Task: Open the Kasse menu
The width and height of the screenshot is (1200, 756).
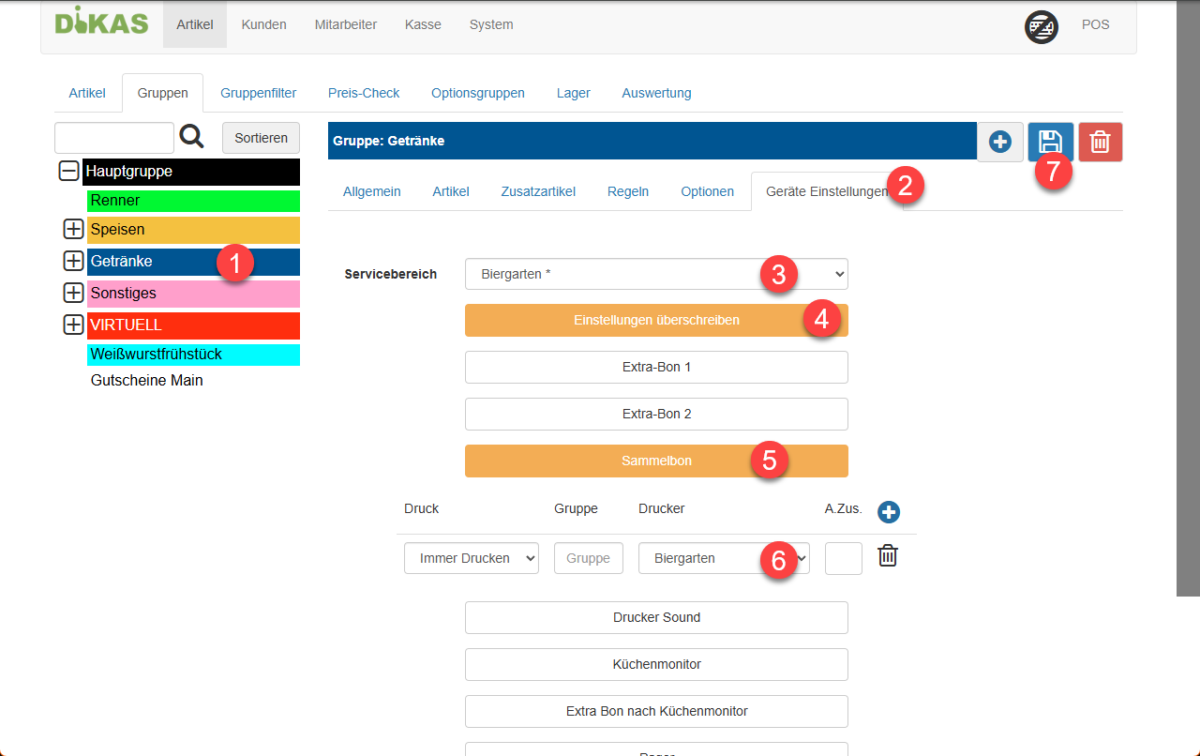Action: pos(423,25)
